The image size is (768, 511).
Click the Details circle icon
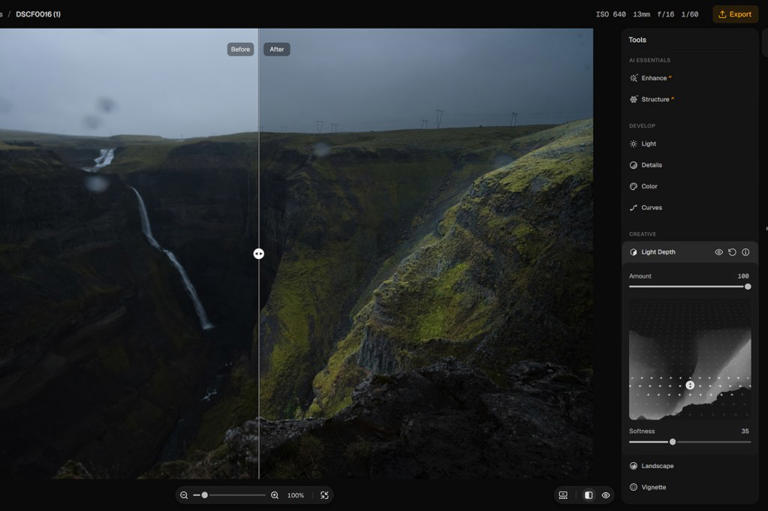tap(633, 165)
